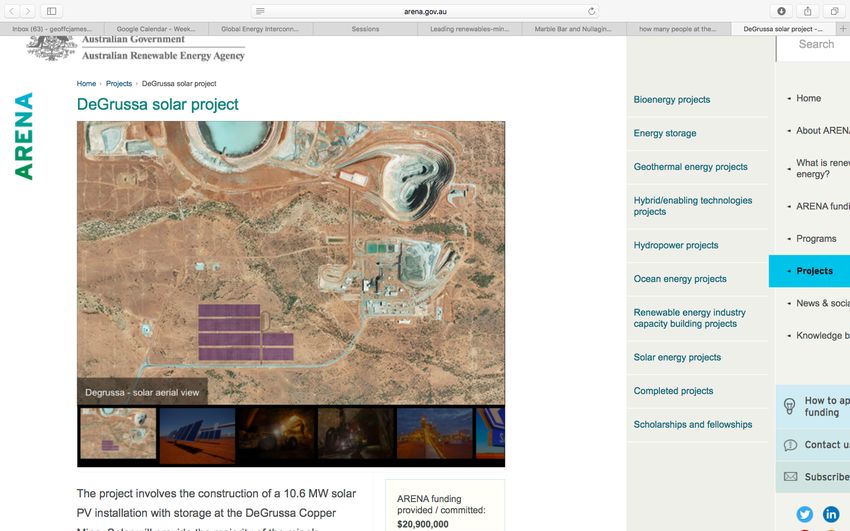This screenshot has width=850, height=531.
Task: Select highlighted Projects menu item
Action: pos(809,271)
